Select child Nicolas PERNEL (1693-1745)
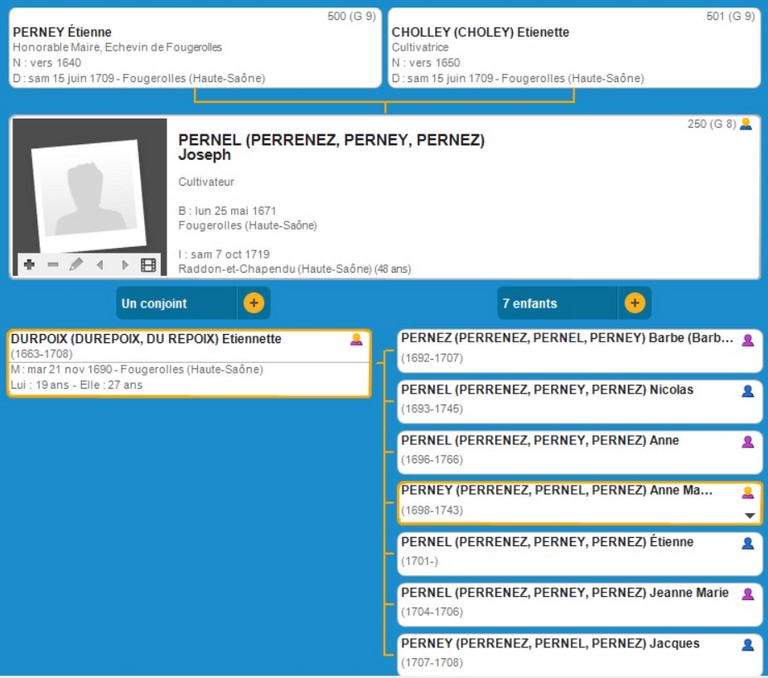Image resolution: width=768 pixels, height=678 pixels. [x=567, y=399]
